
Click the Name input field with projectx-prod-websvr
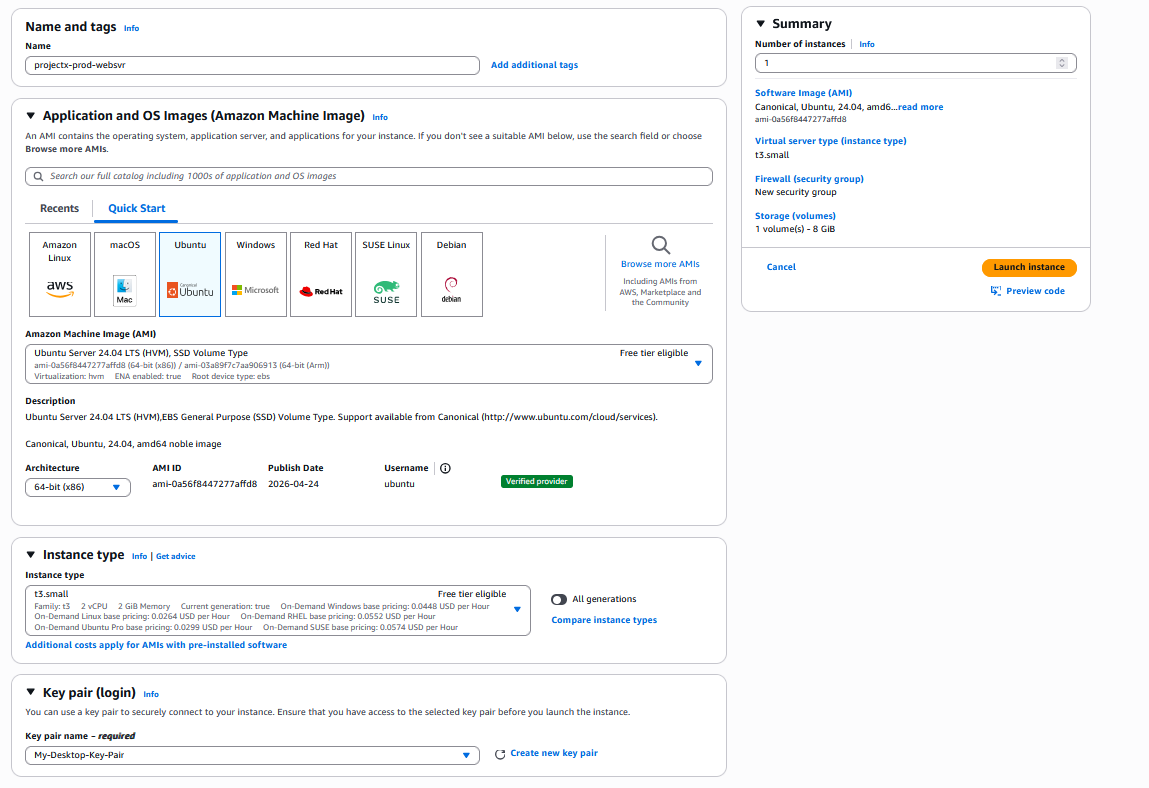pos(252,65)
